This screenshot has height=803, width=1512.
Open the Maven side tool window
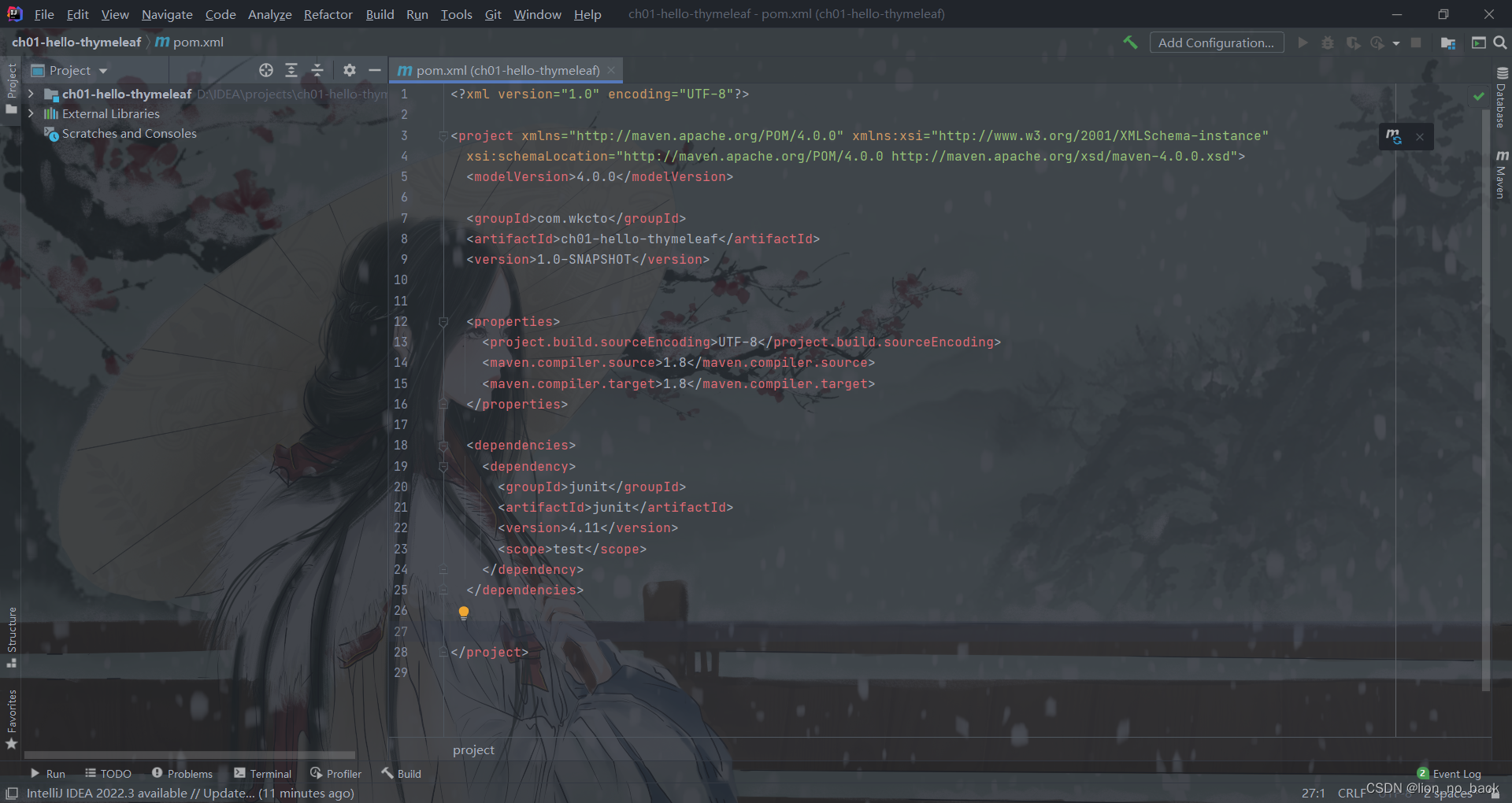1501,175
